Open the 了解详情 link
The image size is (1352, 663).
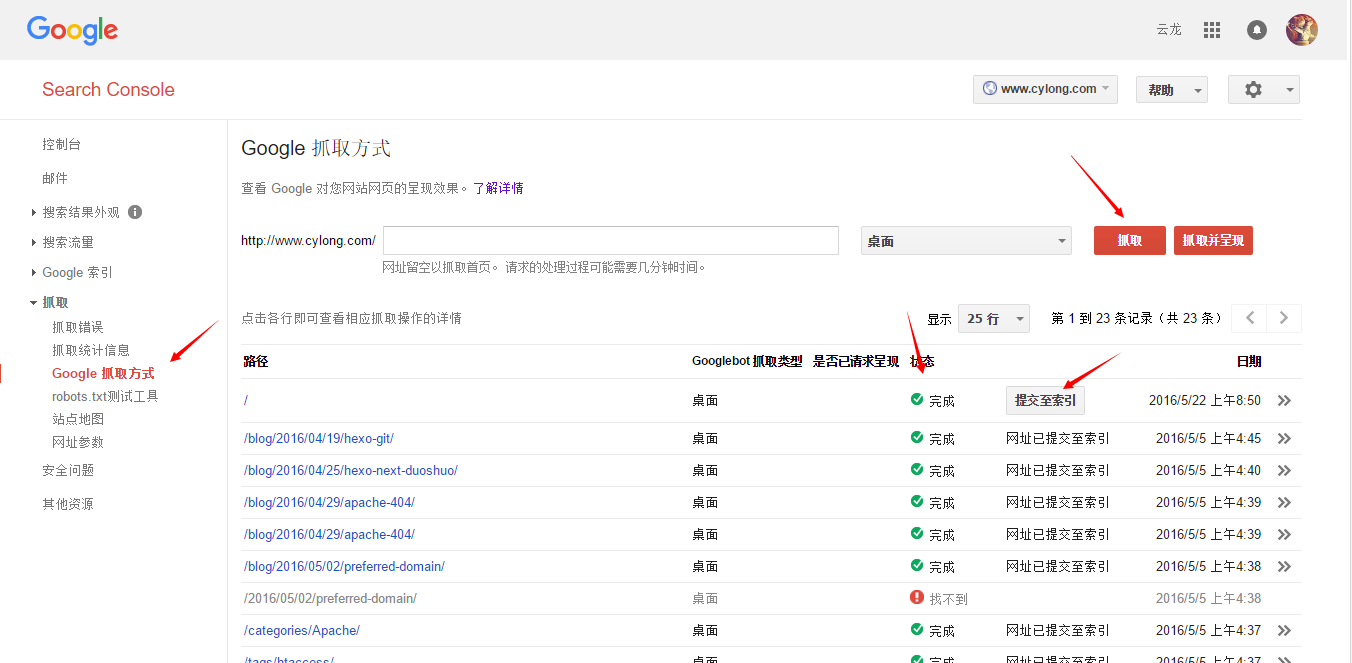pos(498,188)
